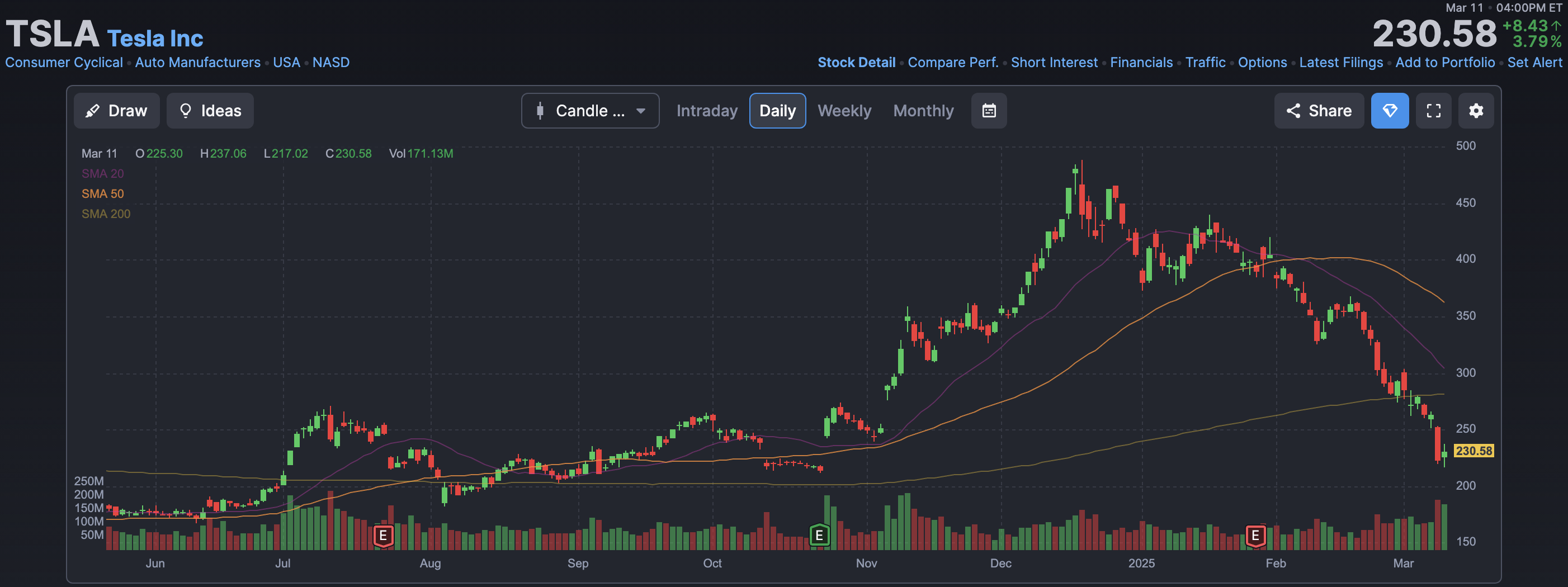Viewport: 1568px width, 587px height.
Task: Toggle the SMA 200 overlay label
Action: coord(106,214)
